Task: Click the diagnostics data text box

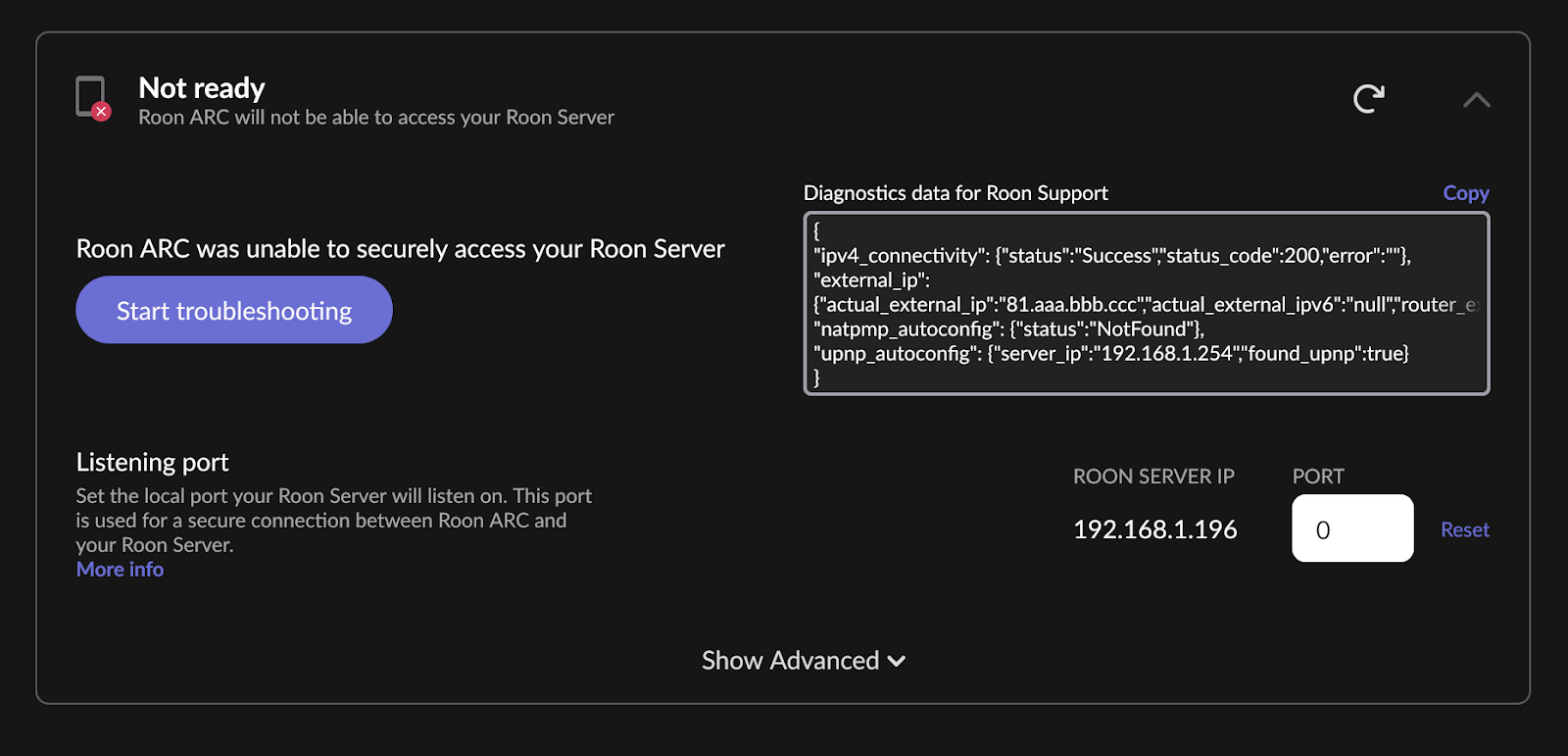Action: click(1146, 304)
